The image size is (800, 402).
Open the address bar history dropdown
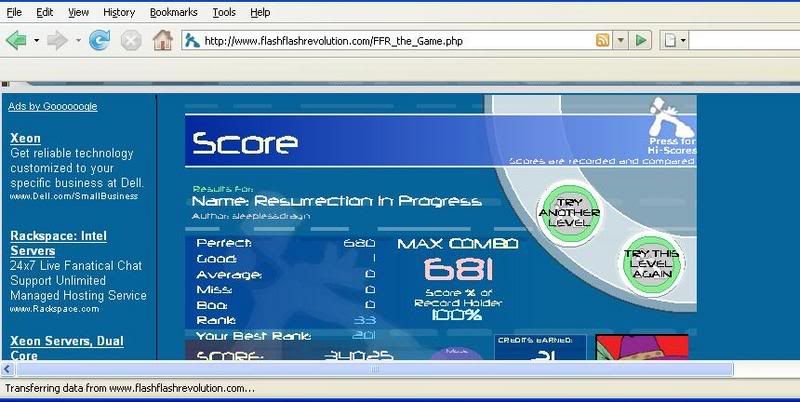pyautogui.click(x=620, y=40)
